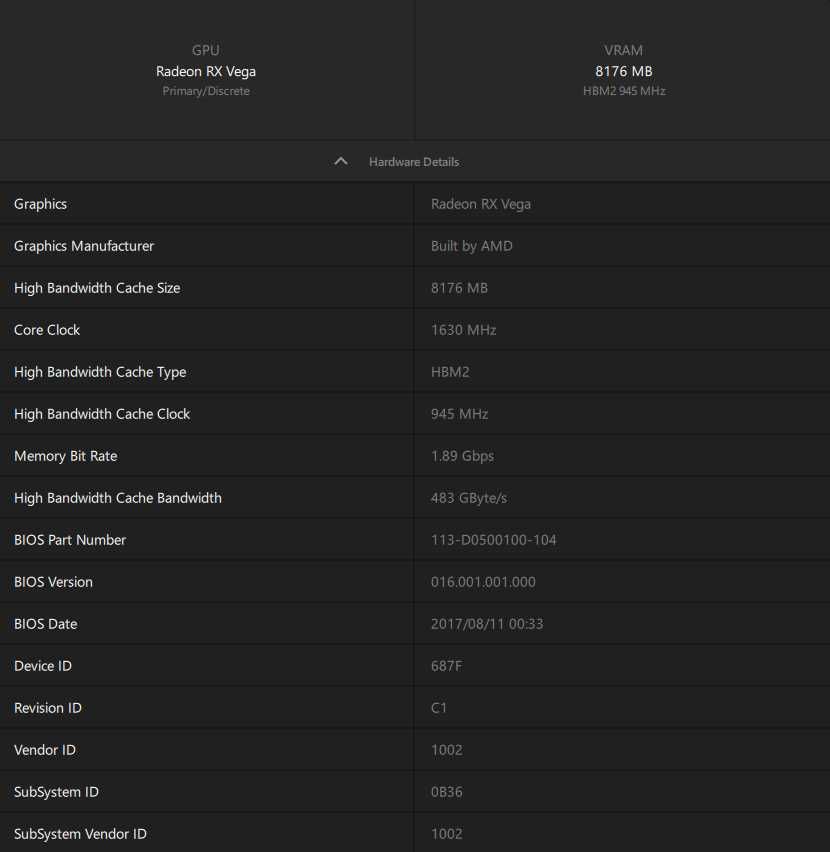This screenshot has width=830, height=852.
Task: Click the Core Clock label
Action: click(x=47, y=330)
